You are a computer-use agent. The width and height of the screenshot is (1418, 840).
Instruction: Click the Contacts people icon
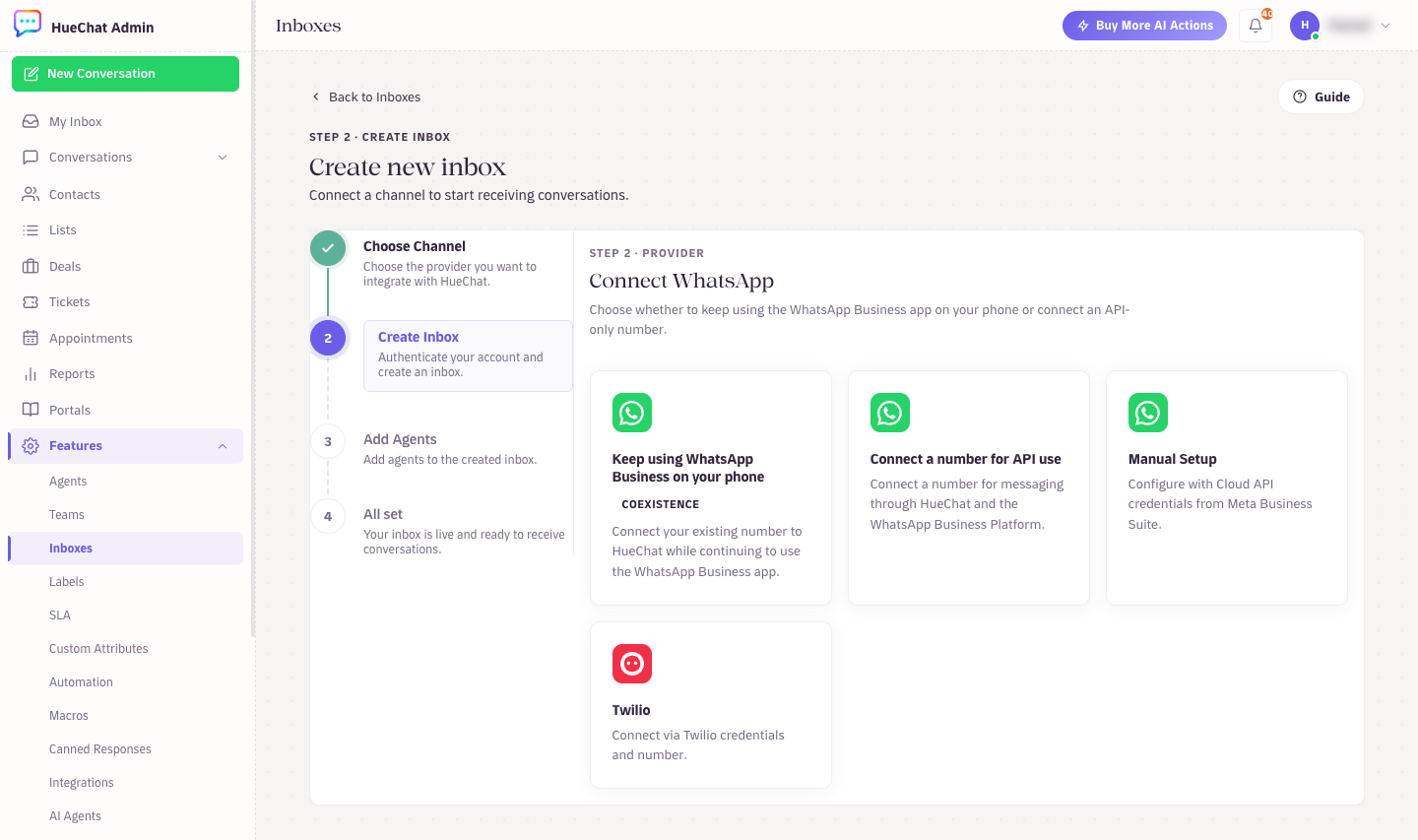[x=31, y=194]
